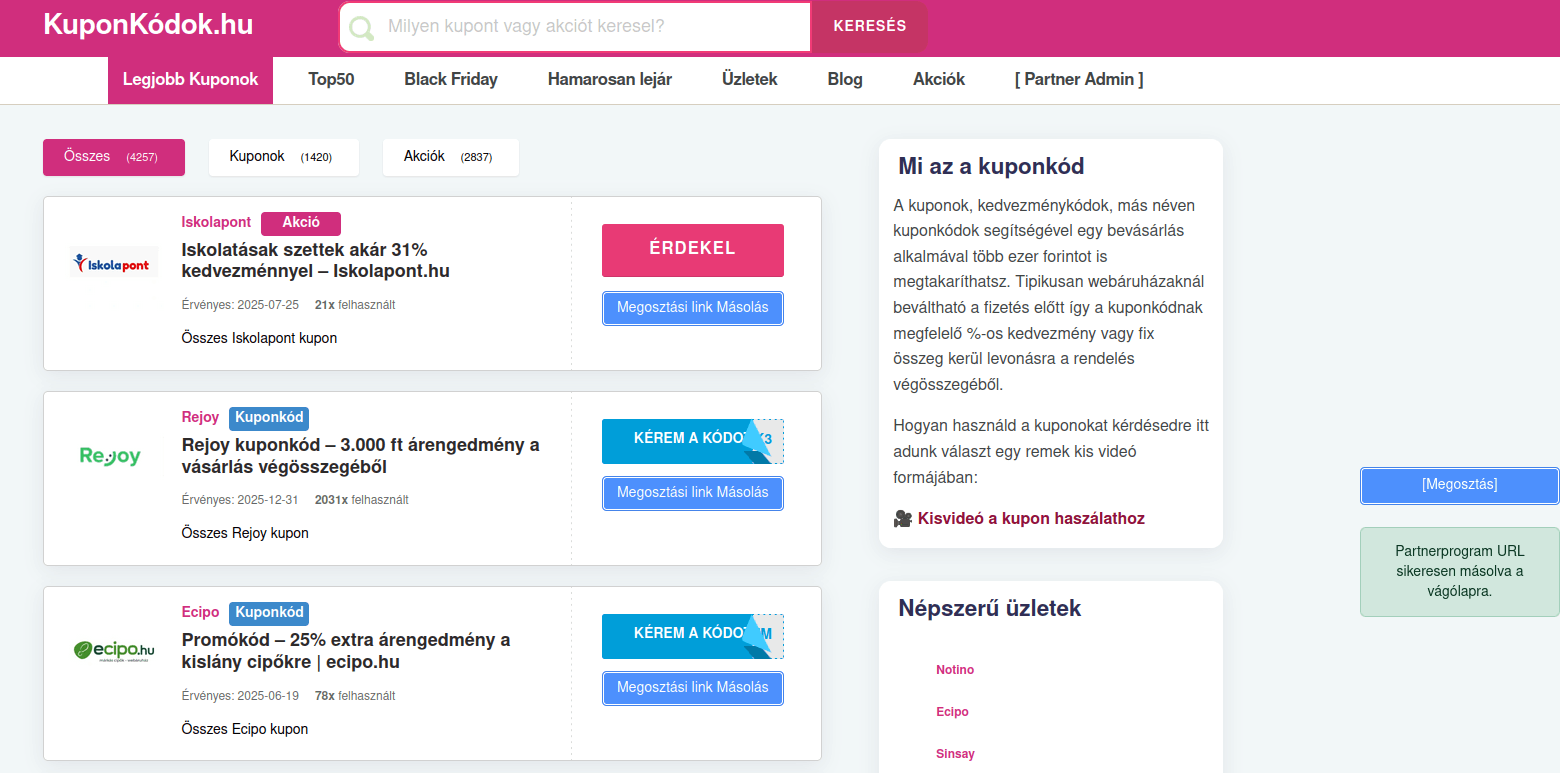Select the Kuponok (1420) filter tab
The image size is (1560, 773).
[284, 157]
